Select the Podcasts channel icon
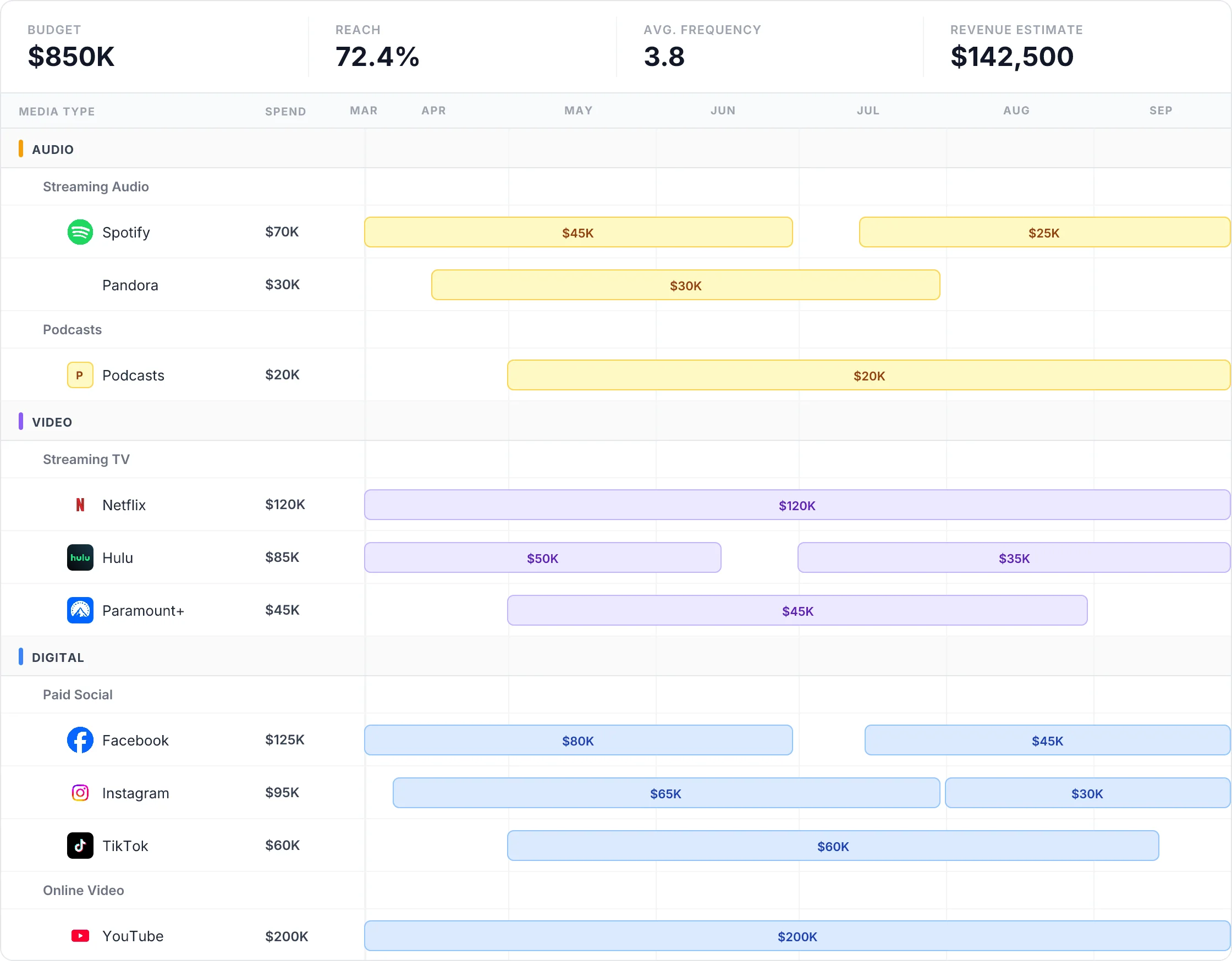 pos(80,374)
